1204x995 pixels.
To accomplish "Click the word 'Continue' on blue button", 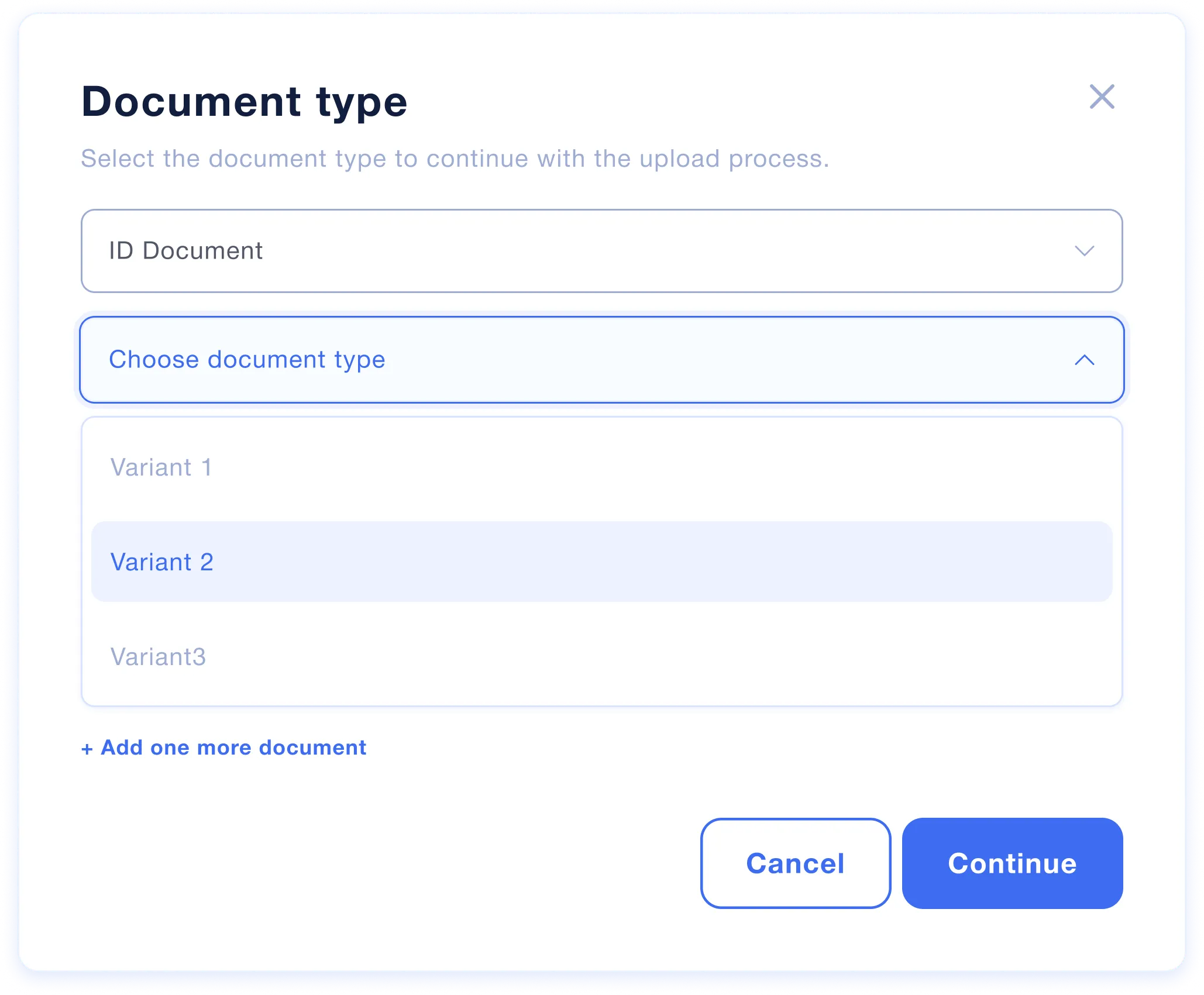I will (x=1012, y=863).
